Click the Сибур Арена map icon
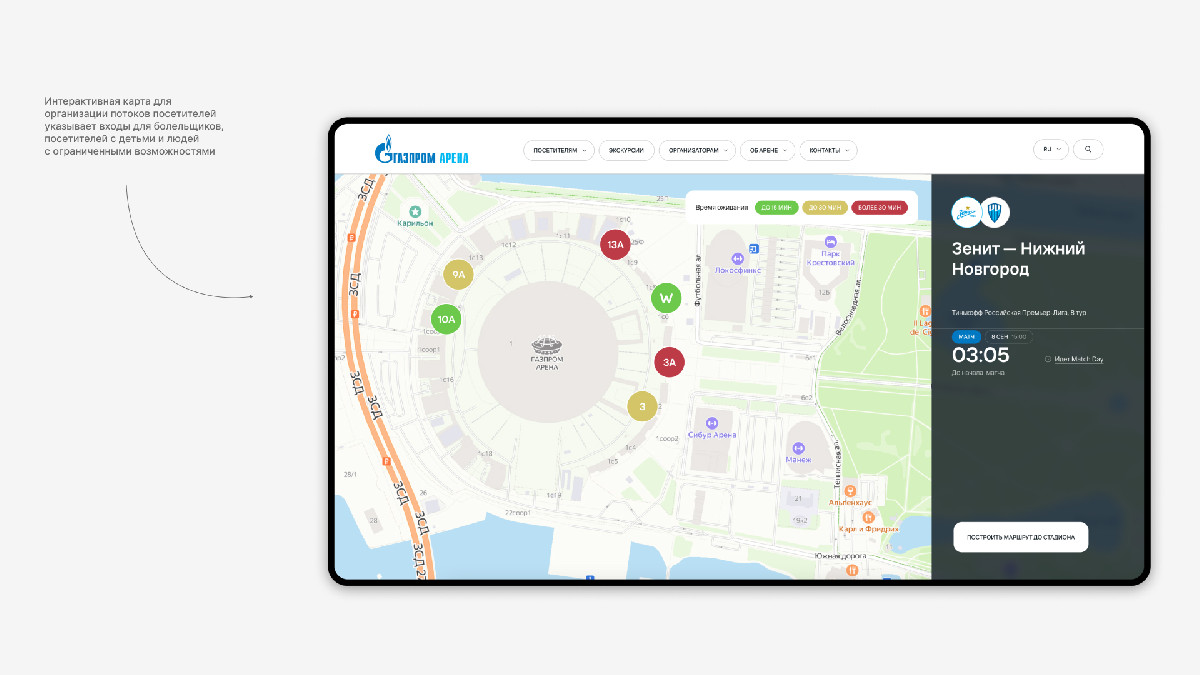The image size is (1200, 675). 712,423
